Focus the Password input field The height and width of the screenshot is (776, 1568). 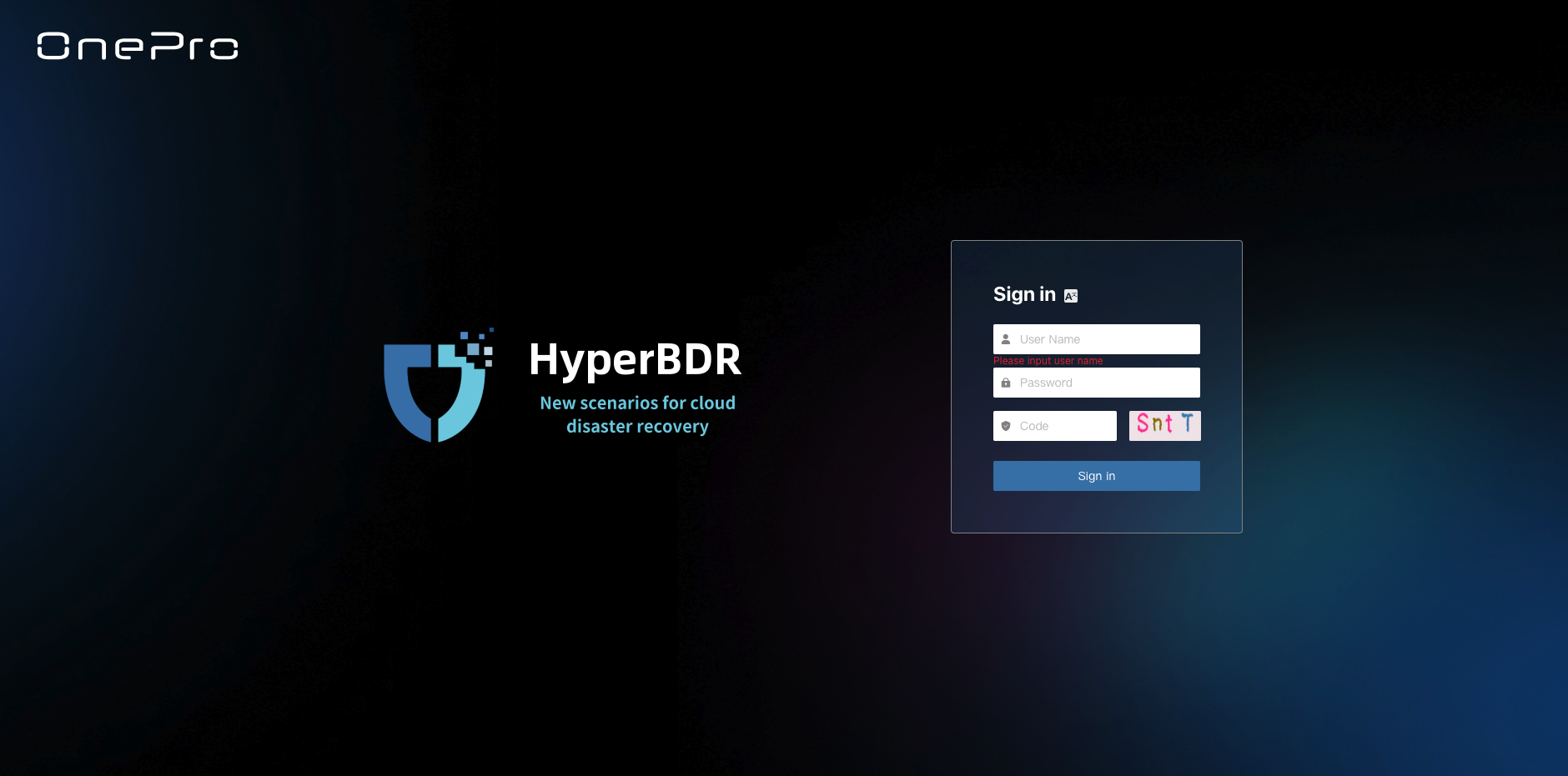1096,383
